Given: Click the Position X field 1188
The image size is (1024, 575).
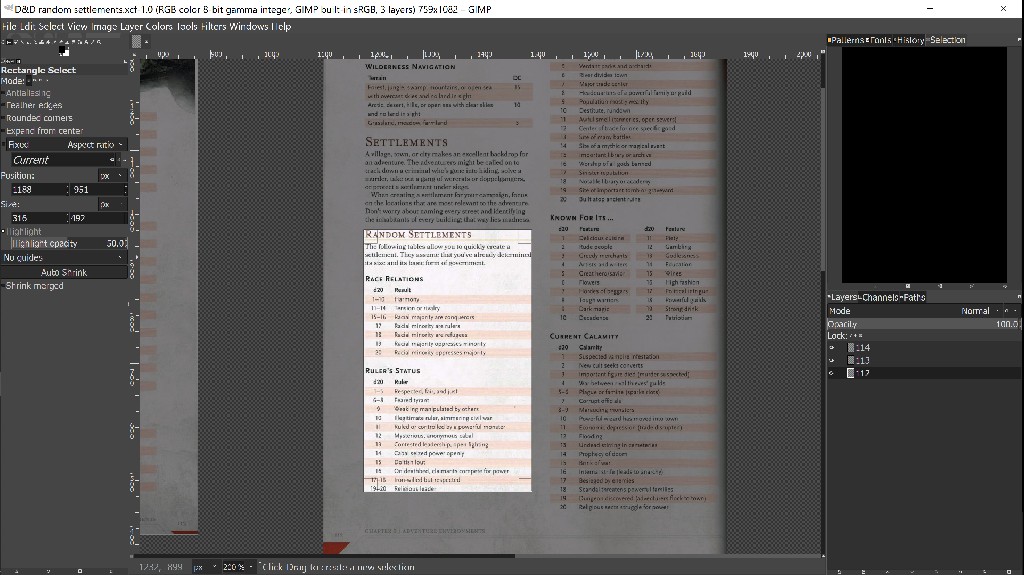Looking at the screenshot, I should 39,189.
